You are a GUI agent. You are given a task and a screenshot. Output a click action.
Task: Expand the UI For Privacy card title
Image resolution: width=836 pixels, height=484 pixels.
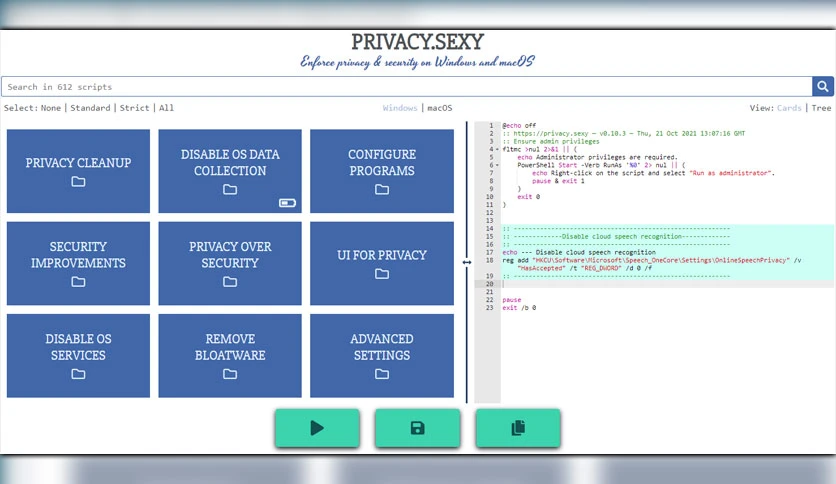pyautogui.click(x=382, y=255)
